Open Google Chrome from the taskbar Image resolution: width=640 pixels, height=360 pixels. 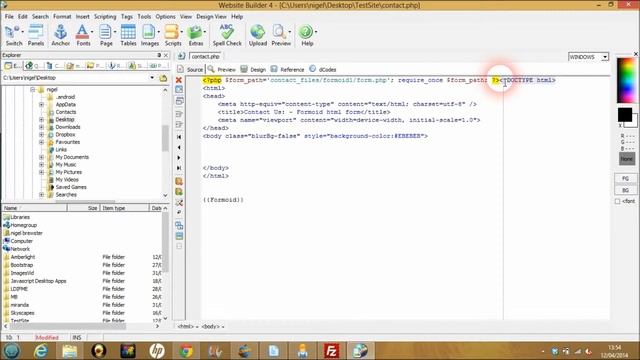pyautogui.click(x=186, y=351)
